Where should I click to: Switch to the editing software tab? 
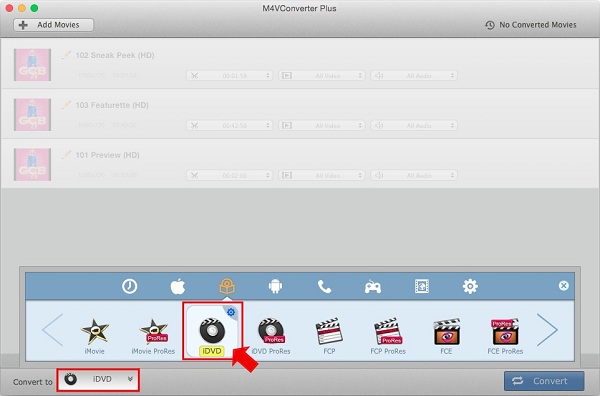[227, 286]
